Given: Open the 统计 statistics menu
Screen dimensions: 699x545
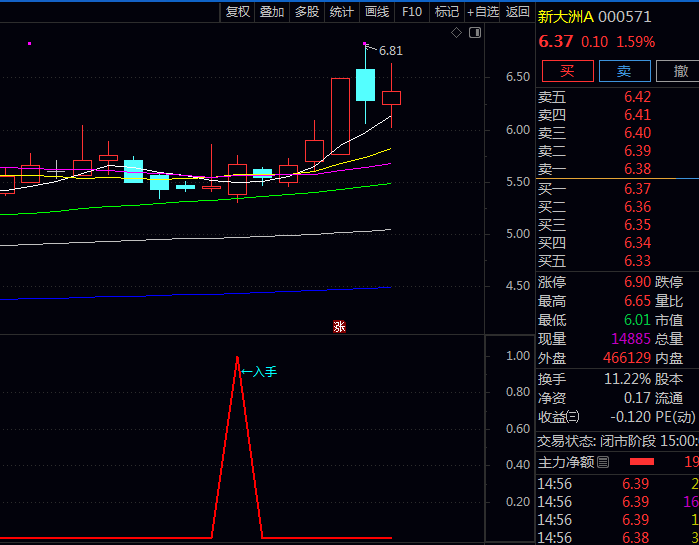Looking at the screenshot, I should pyautogui.click(x=342, y=12).
